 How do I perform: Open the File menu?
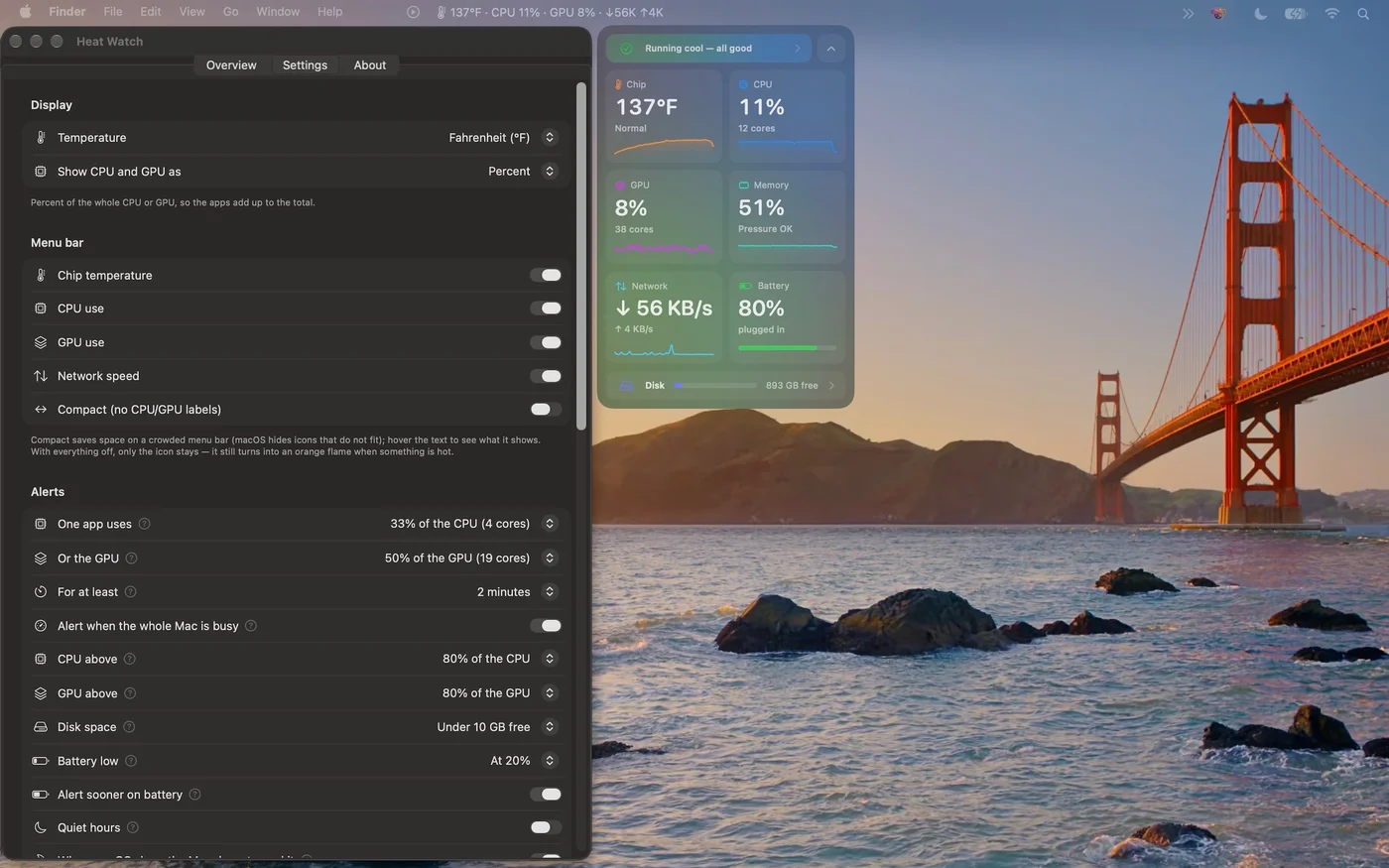[x=113, y=12]
